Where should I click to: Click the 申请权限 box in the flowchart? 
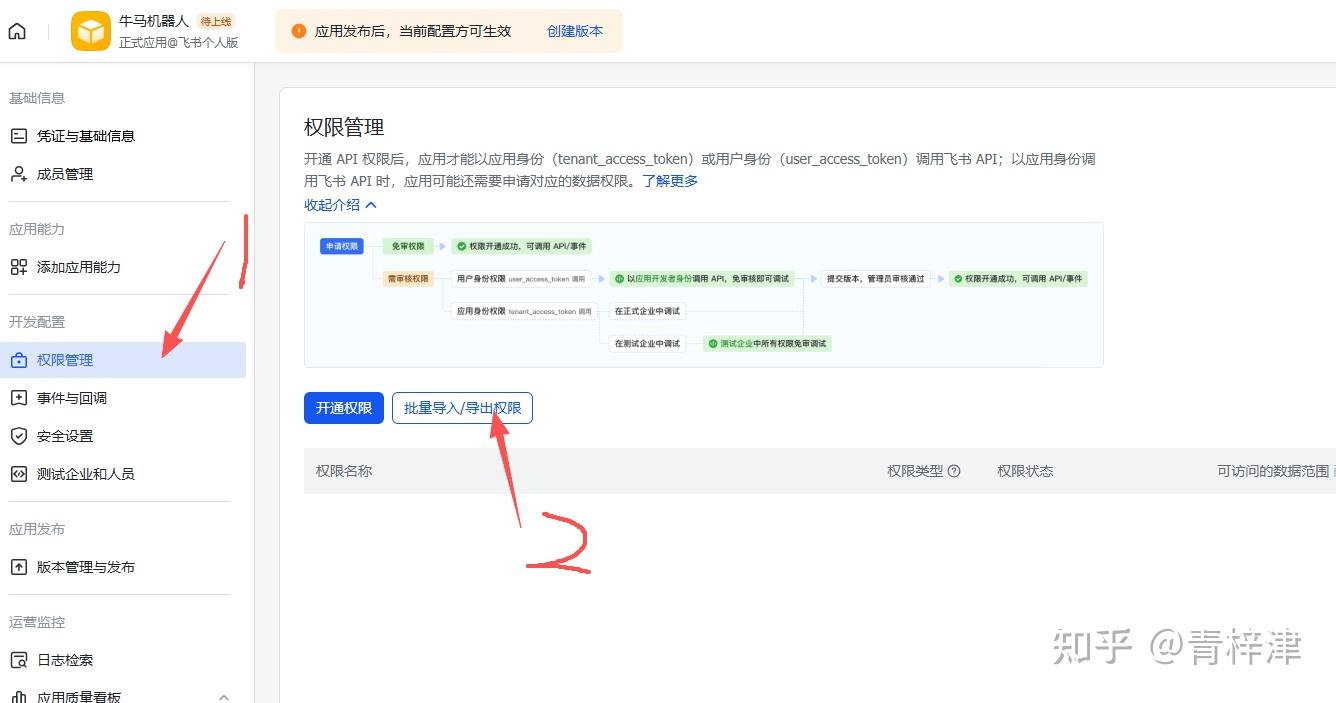click(342, 246)
